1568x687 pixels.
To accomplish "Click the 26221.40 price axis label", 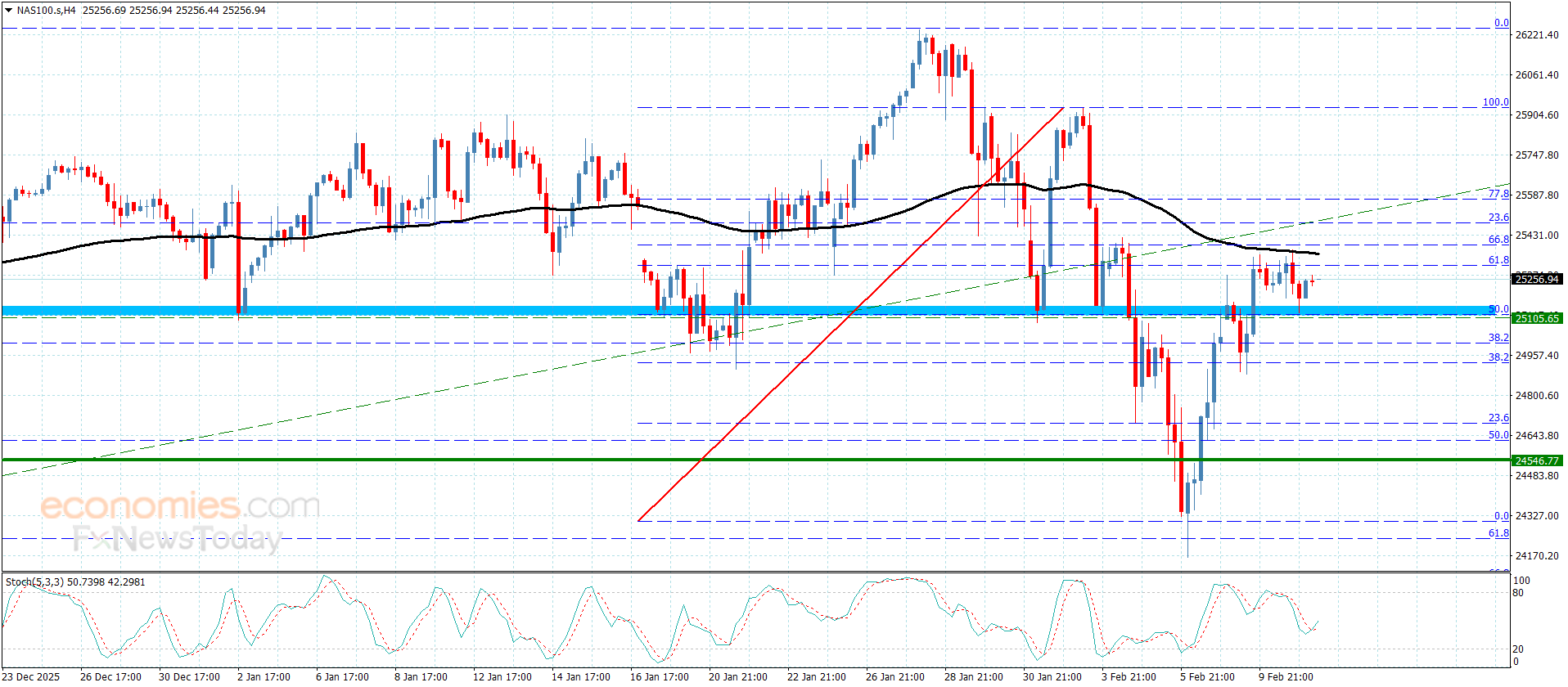I will pos(1537,35).
